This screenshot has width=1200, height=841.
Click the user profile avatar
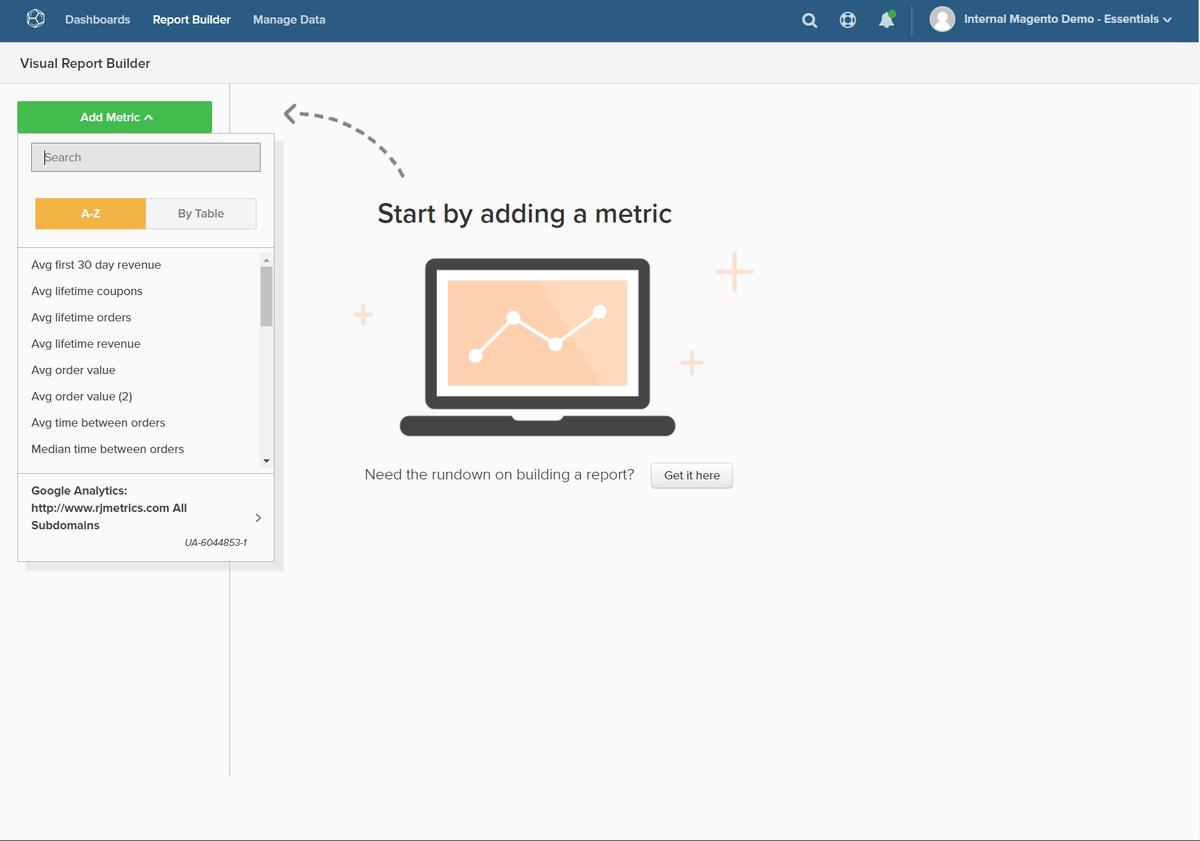pyautogui.click(x=941, y=18)
